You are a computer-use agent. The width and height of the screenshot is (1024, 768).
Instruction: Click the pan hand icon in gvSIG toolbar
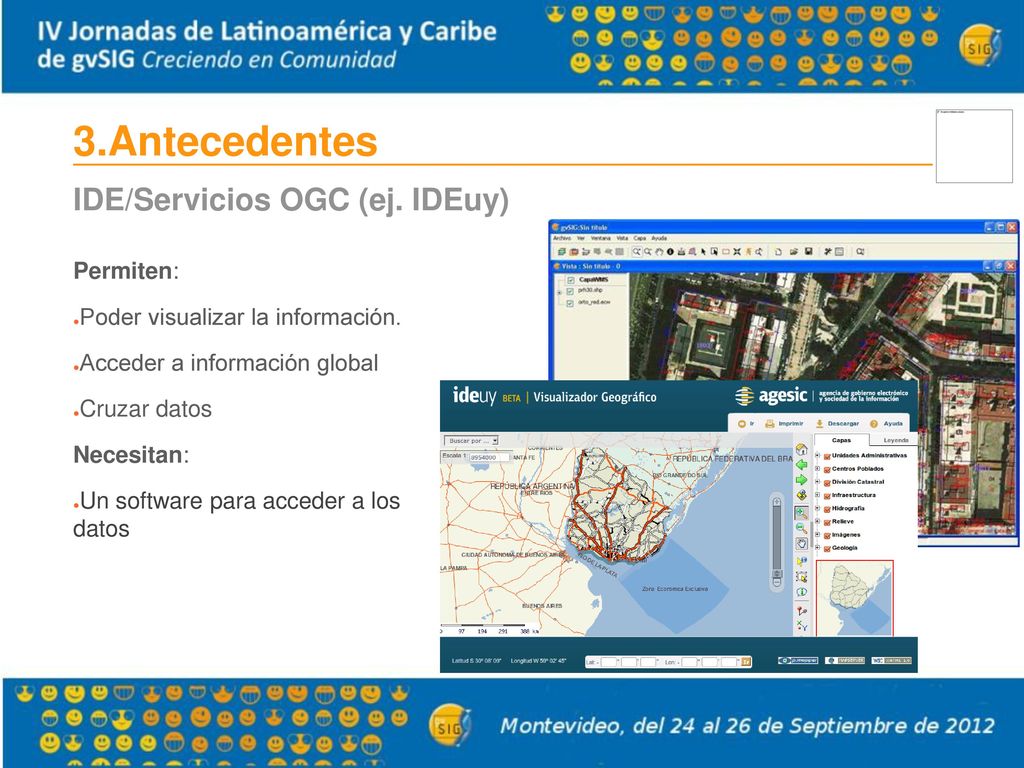point(659,251)
